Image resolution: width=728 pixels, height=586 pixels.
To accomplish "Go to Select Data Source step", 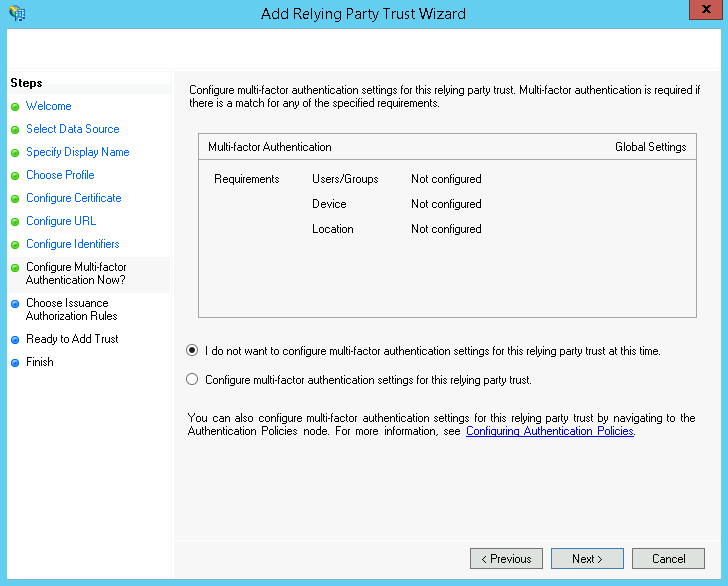I will pyautogui.click(x=73, y=129).
